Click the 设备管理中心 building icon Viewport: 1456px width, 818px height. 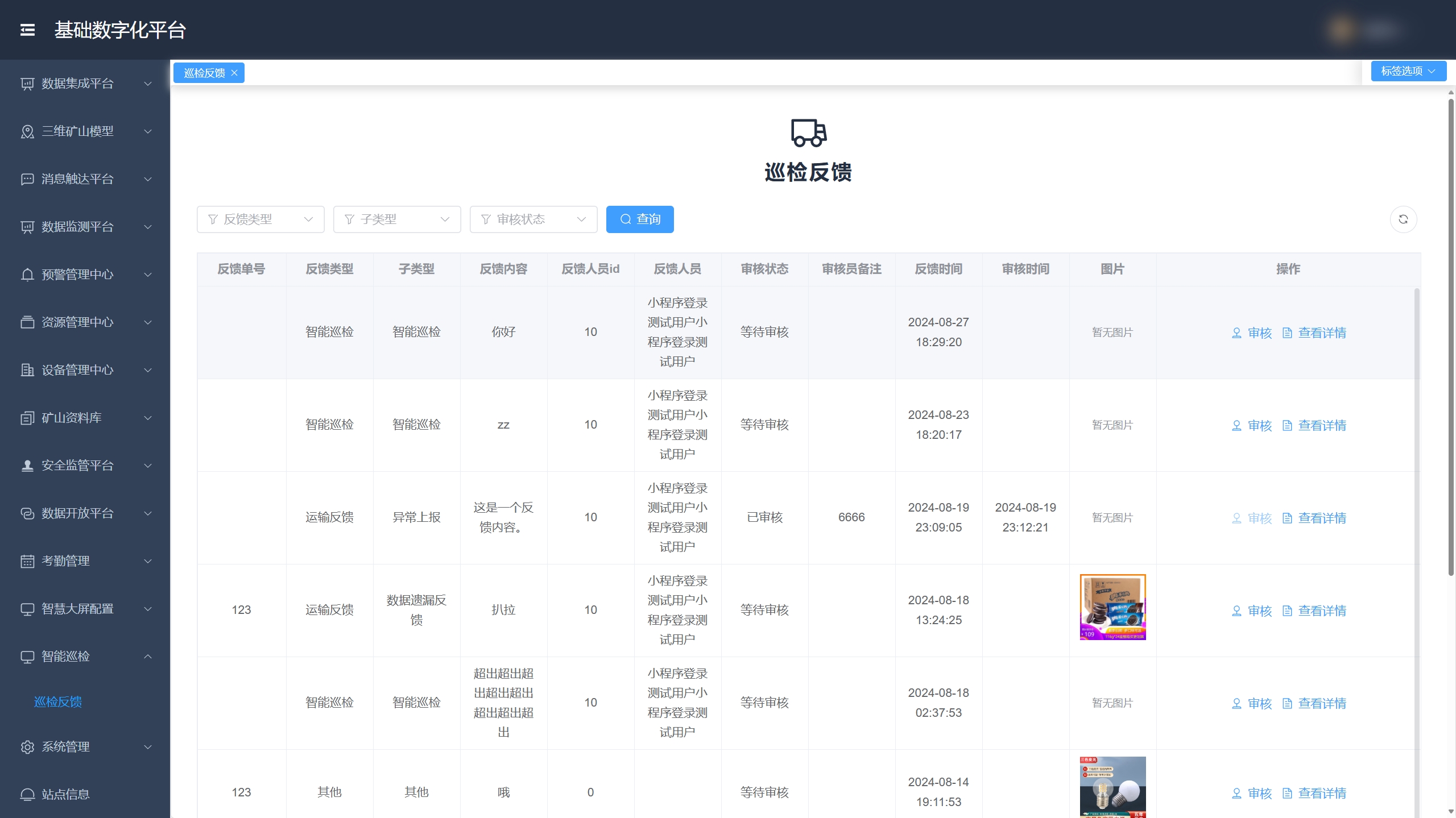(x=27, y=371)
